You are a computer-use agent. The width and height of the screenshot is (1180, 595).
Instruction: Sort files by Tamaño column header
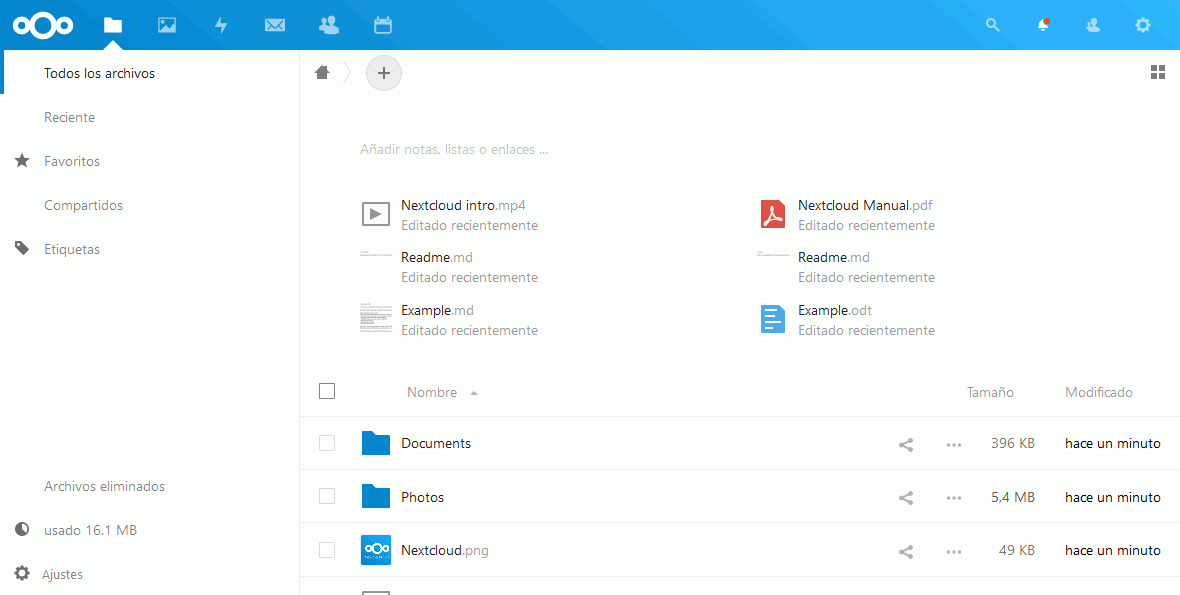(990, 392)
